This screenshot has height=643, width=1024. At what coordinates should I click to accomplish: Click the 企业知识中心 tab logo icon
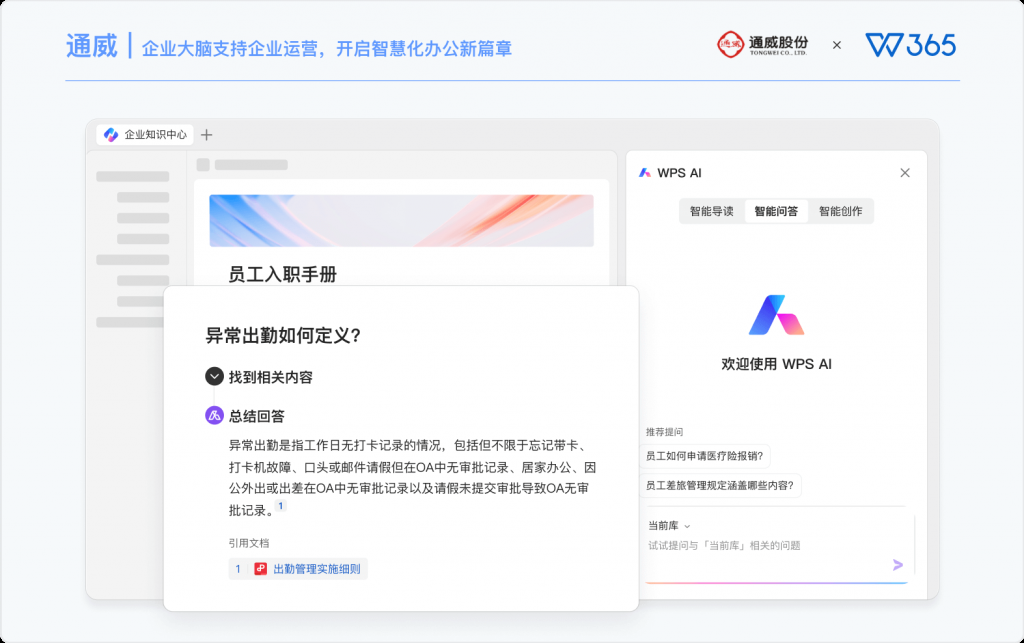(111, 134)
